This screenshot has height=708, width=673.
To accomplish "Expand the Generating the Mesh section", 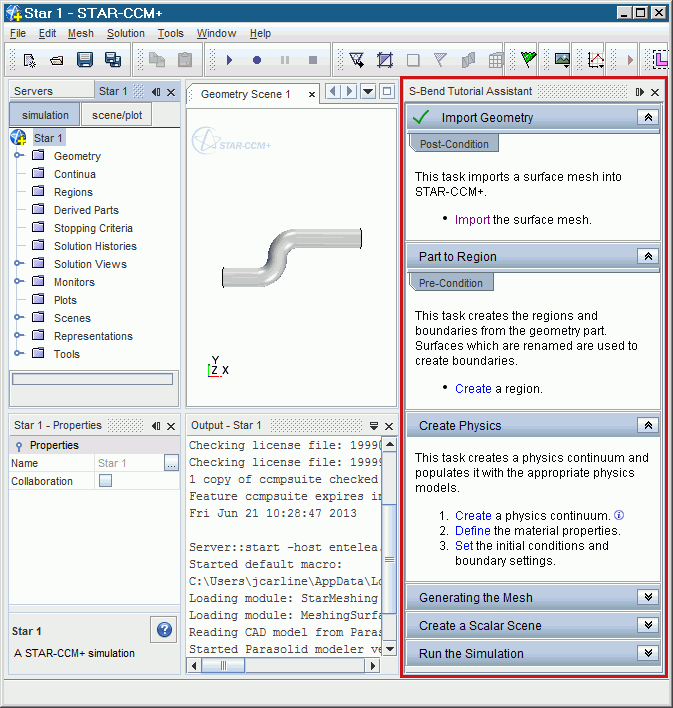I will 649,598.
